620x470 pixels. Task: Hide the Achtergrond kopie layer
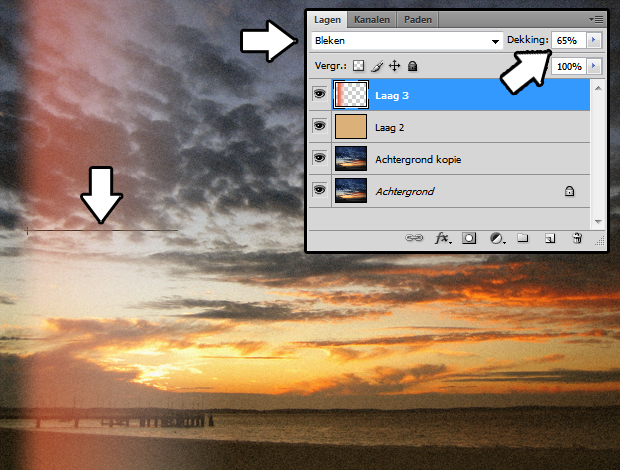click(x=320, y=158)
